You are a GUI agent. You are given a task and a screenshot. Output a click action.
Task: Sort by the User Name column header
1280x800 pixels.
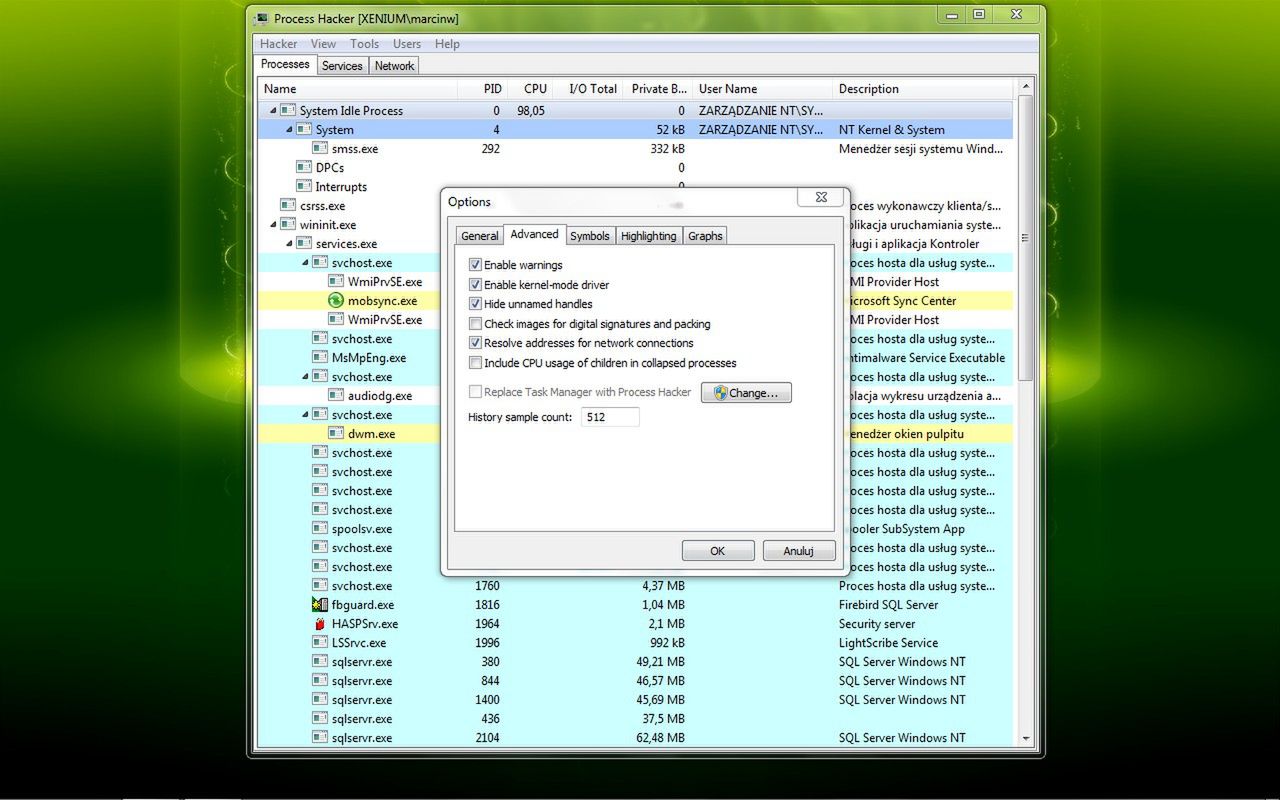[x=762, y=89]
